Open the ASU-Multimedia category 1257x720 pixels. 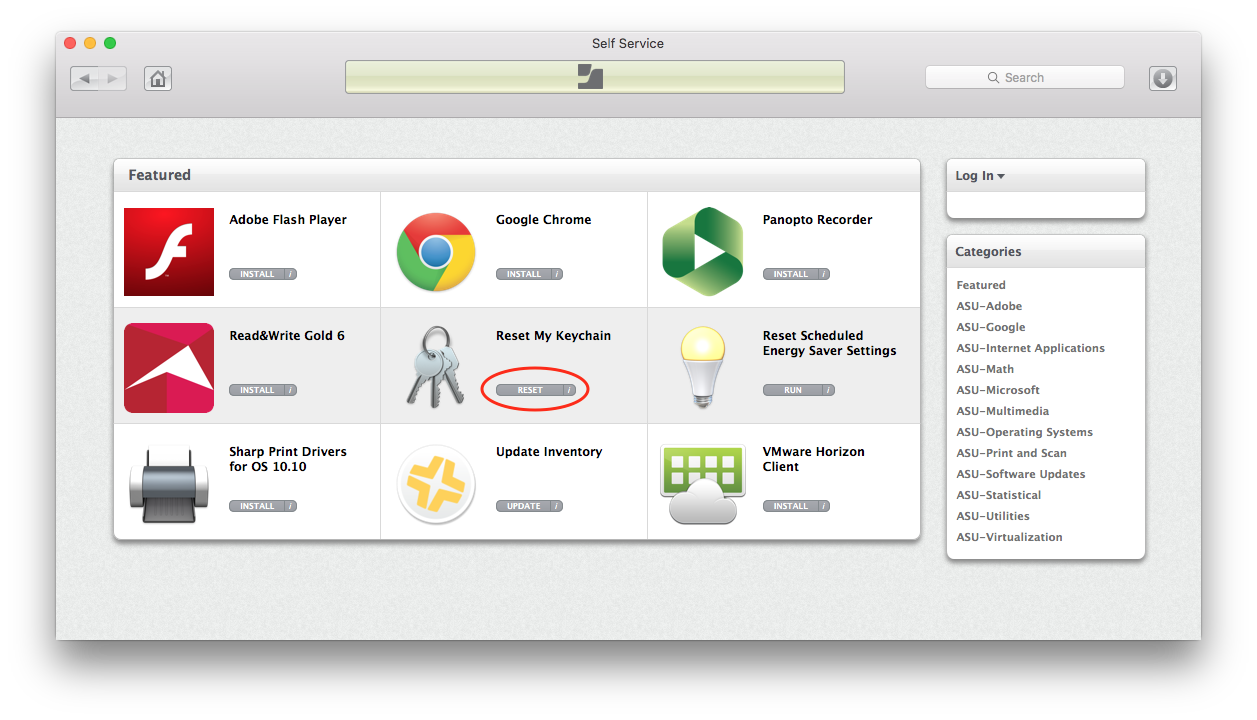1003,410
